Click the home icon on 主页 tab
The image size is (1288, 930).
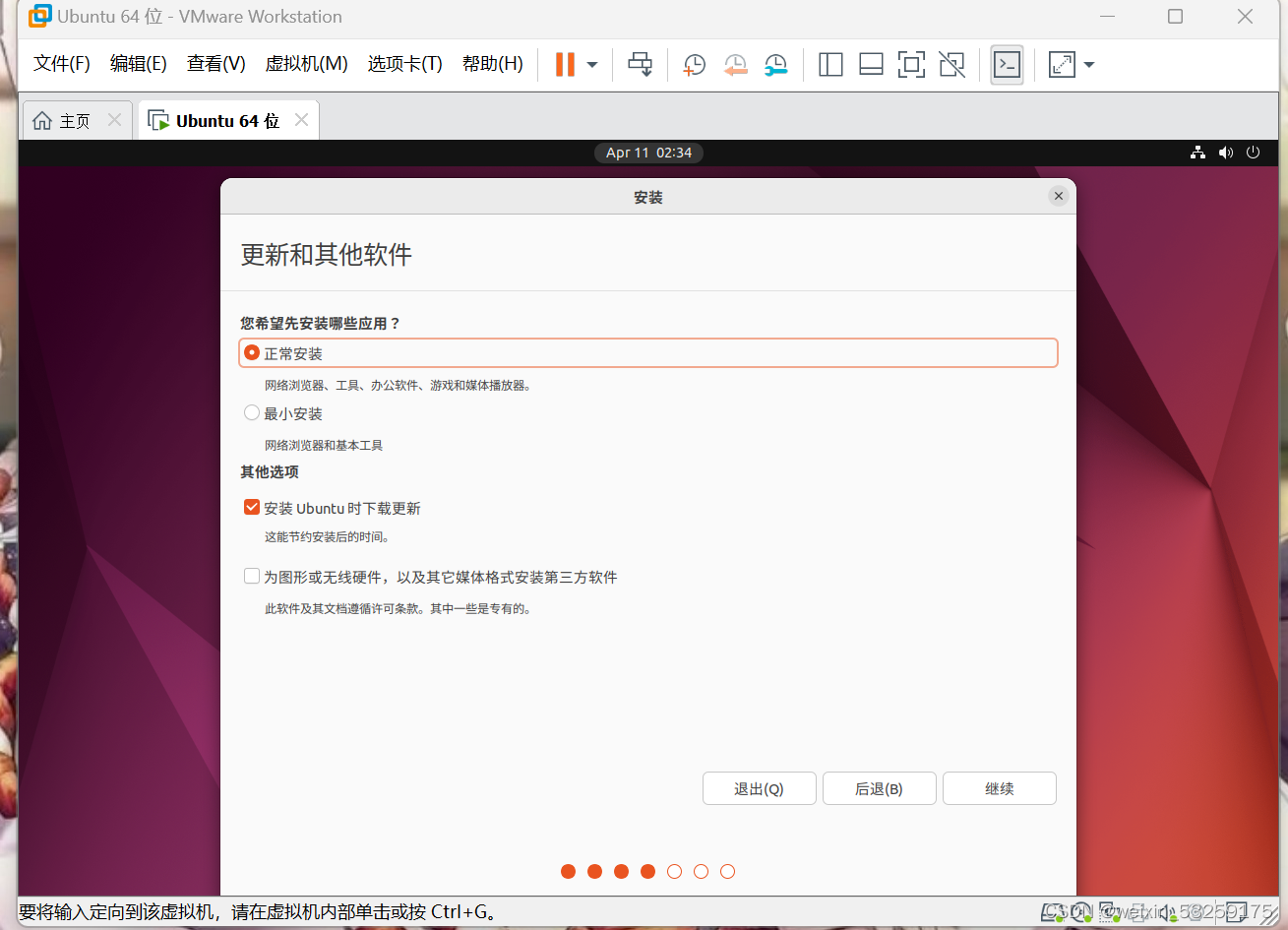tap(42, 121)
